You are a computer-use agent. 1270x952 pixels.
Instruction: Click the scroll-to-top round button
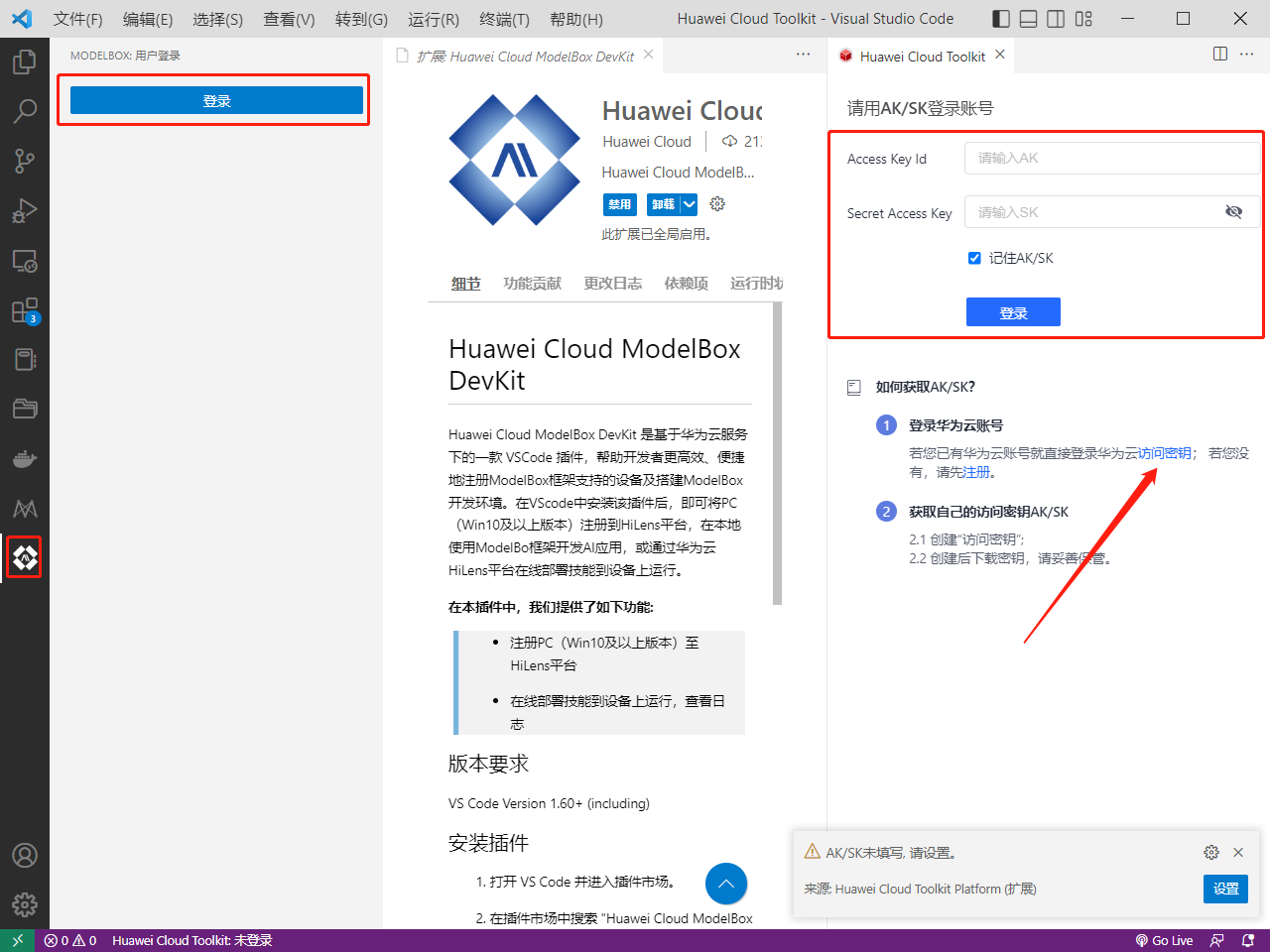[x=726, y=884]
